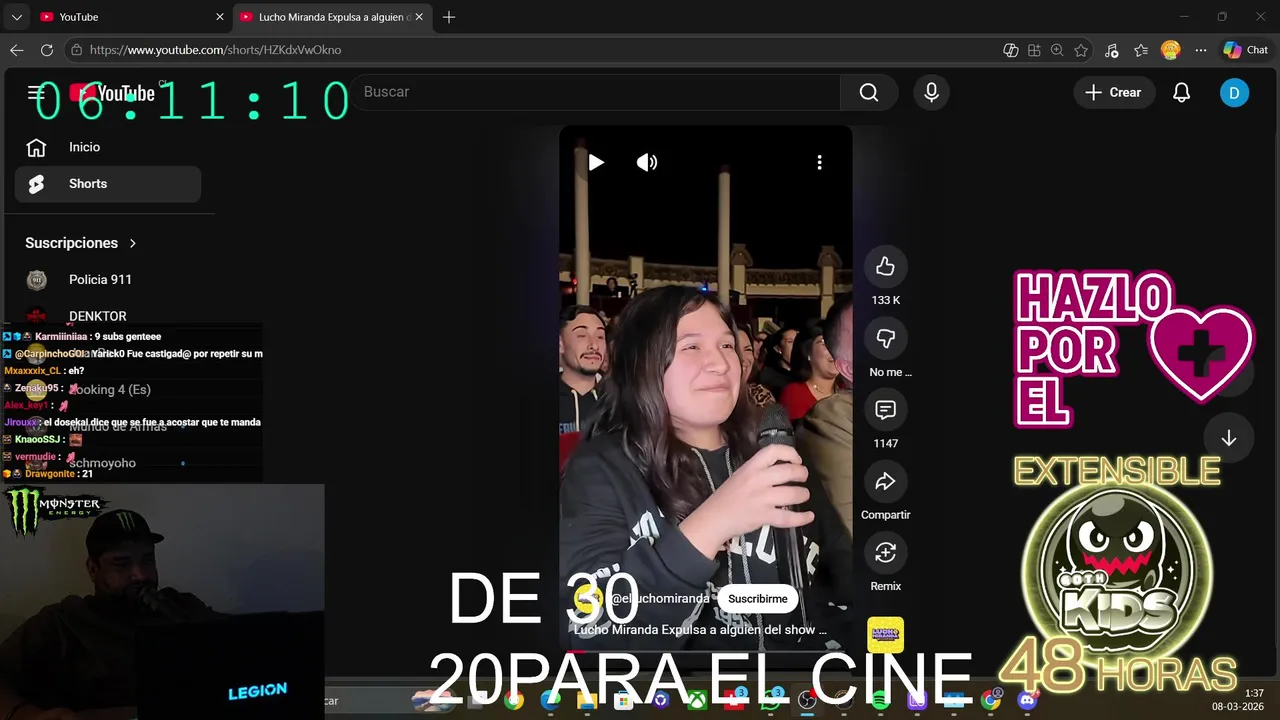Open the @eluchomiranda channel link
This screenshot has height=720, width=1280.
[x=659, y=598]
